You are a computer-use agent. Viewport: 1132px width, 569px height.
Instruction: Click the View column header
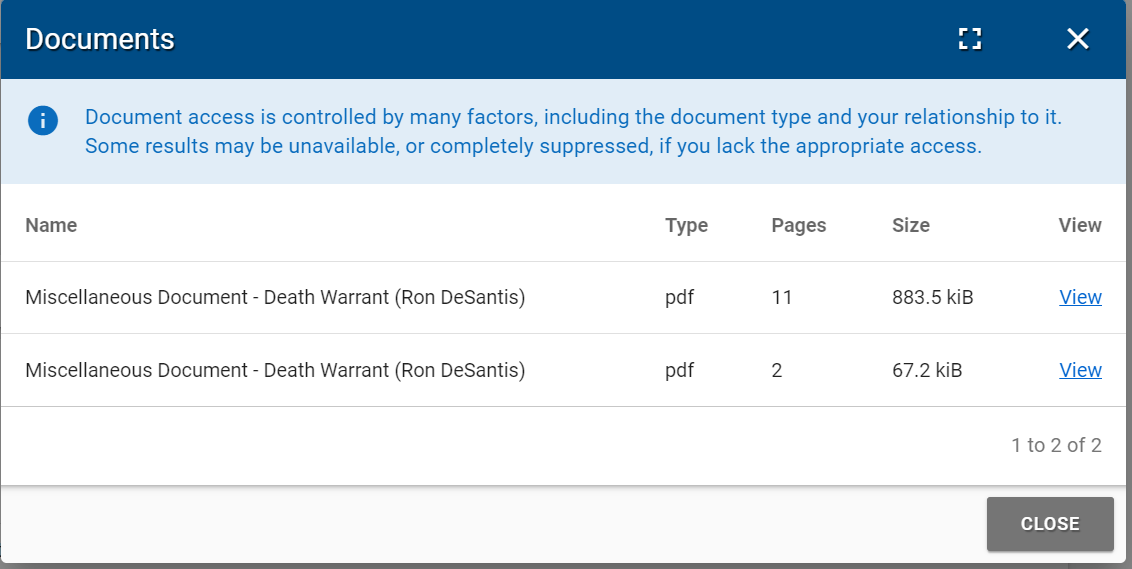1080,225
